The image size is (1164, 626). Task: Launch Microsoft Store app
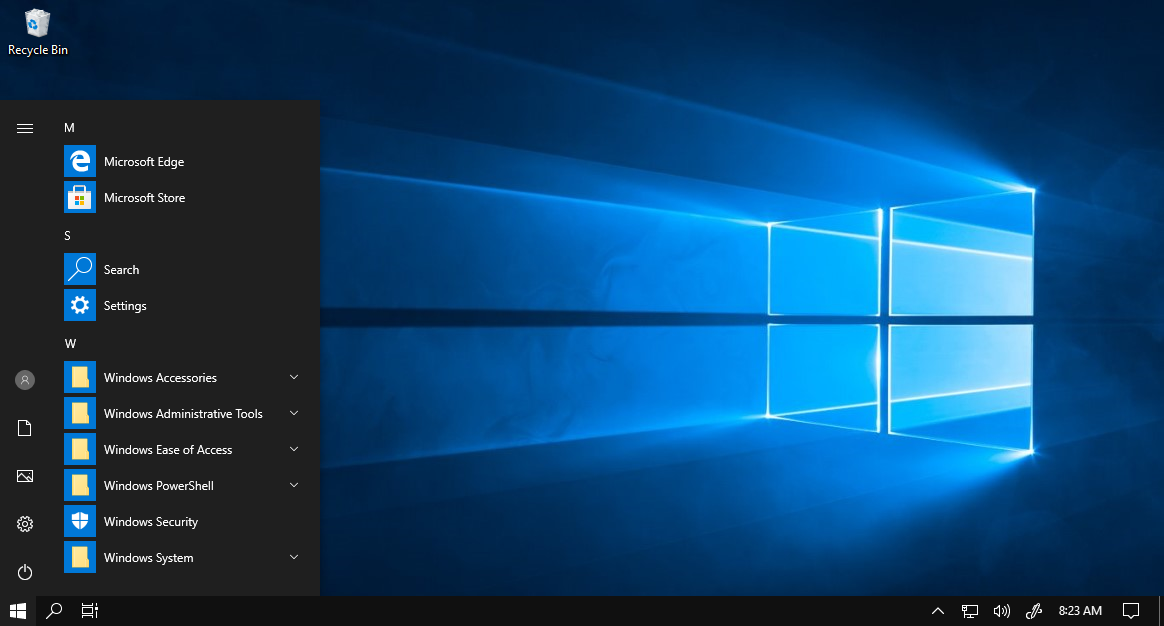[x=182, y=198]
